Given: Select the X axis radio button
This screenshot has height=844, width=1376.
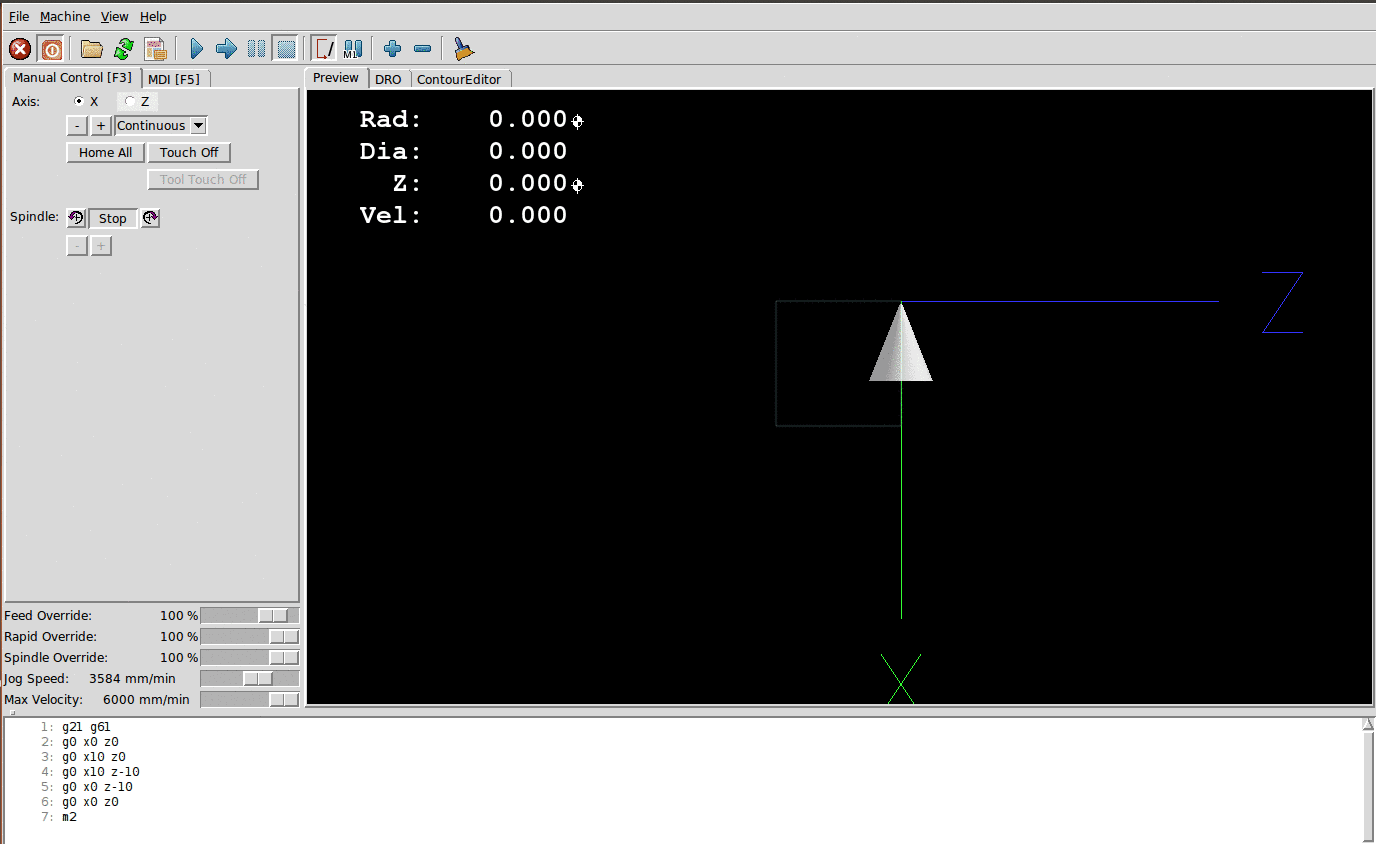Looking at the screenshot, I should [80, 101].
